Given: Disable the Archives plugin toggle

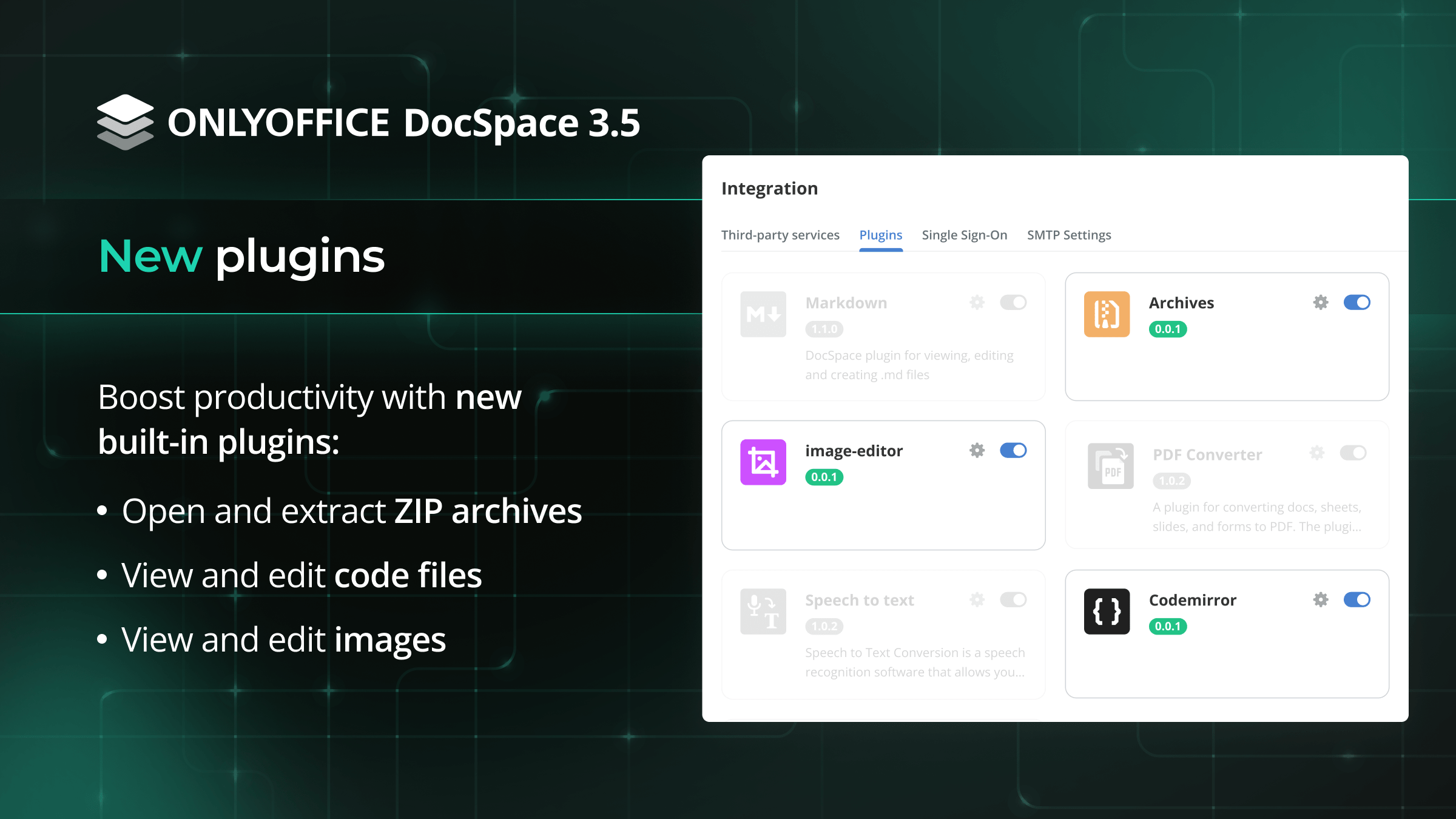Looking at the screenshot, I should click(1357, 302).
